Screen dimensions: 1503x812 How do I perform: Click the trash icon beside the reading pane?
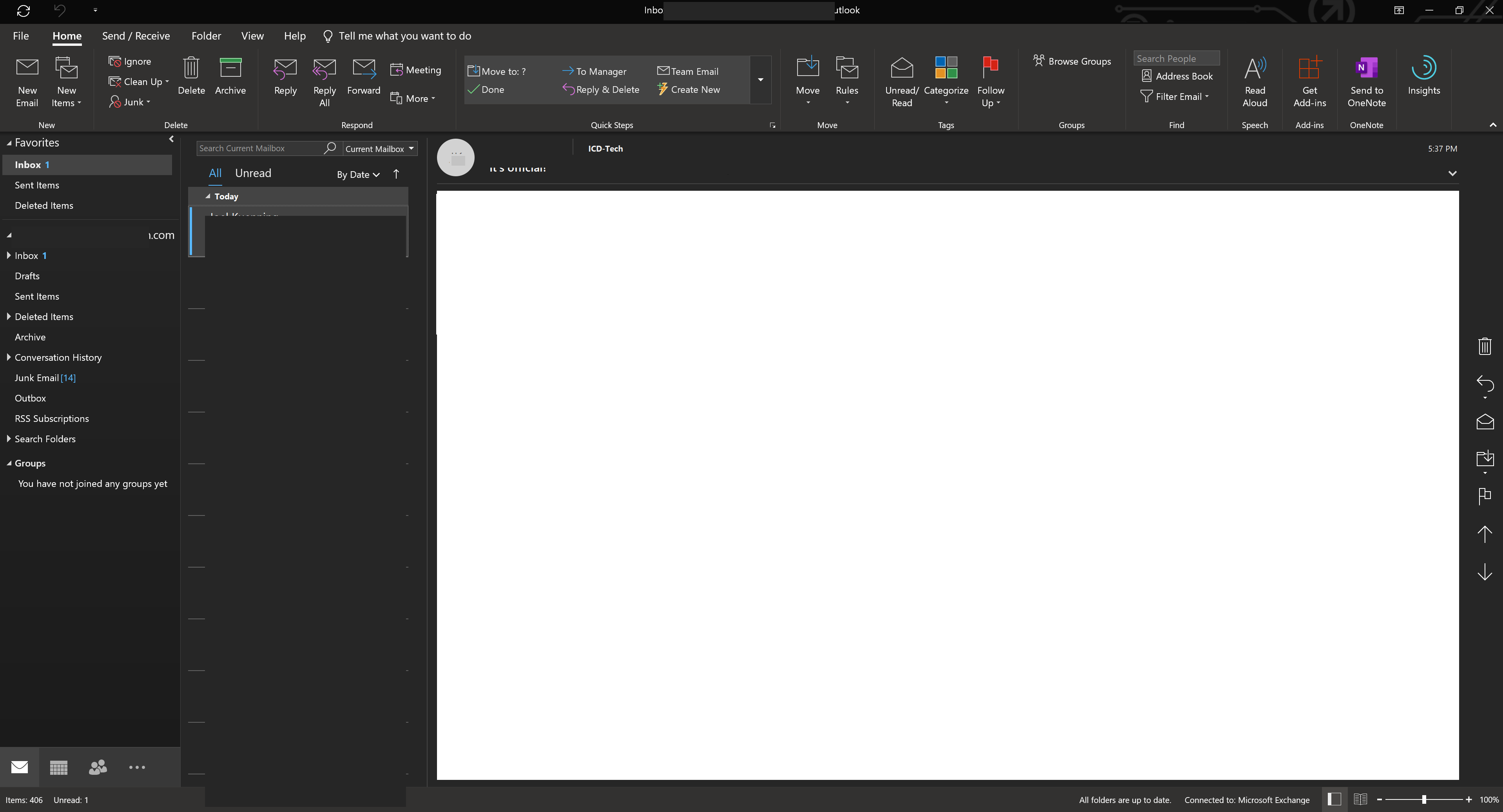click(x=1485, y=346)
